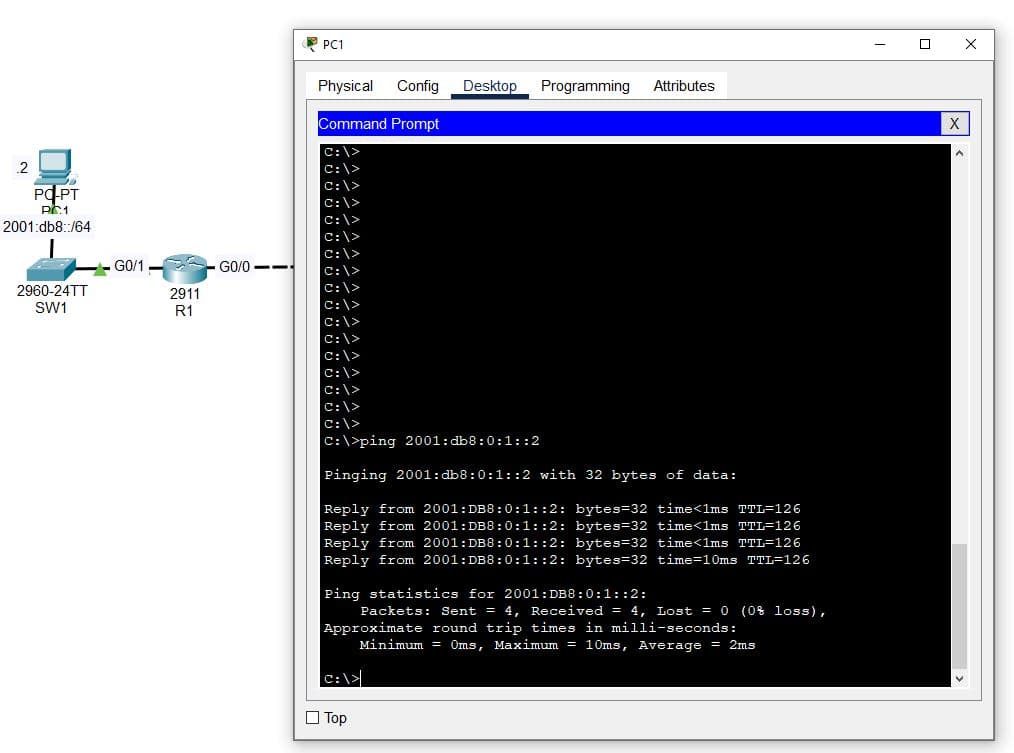Select the 2001:db8::/64 network label
Image resolution: width=1014 pixels, height=753 pixels.
47,227
